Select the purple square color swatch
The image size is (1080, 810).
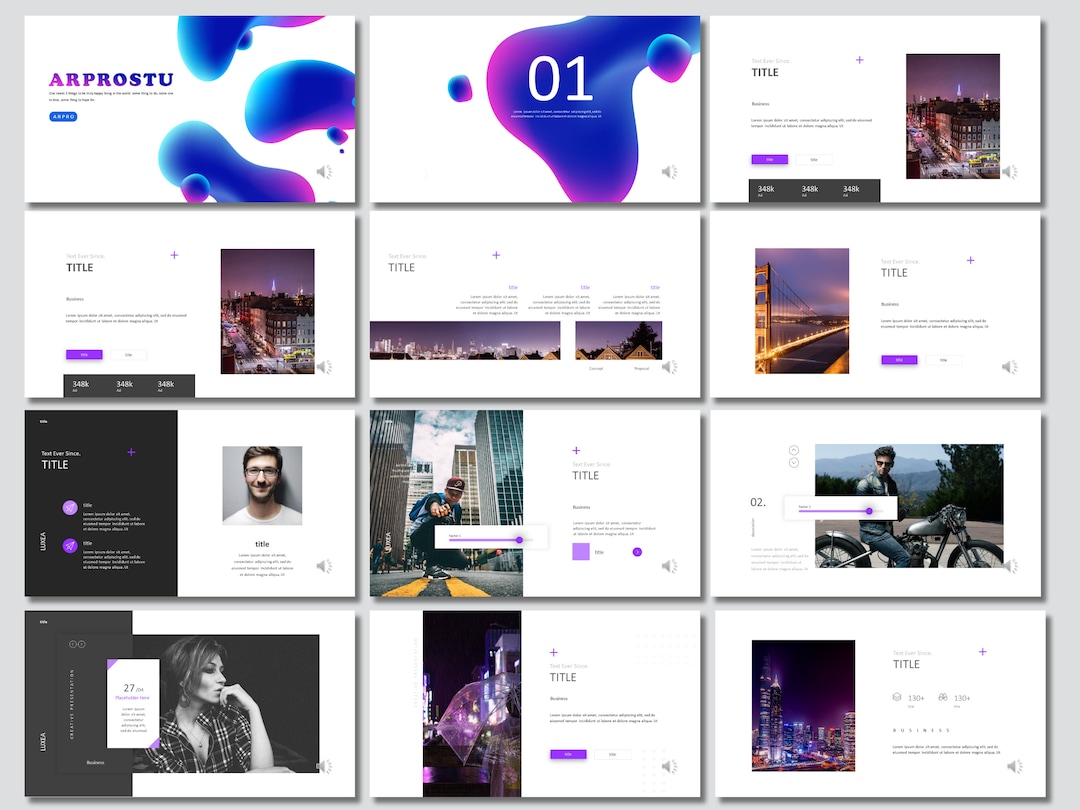pos(581,552)
